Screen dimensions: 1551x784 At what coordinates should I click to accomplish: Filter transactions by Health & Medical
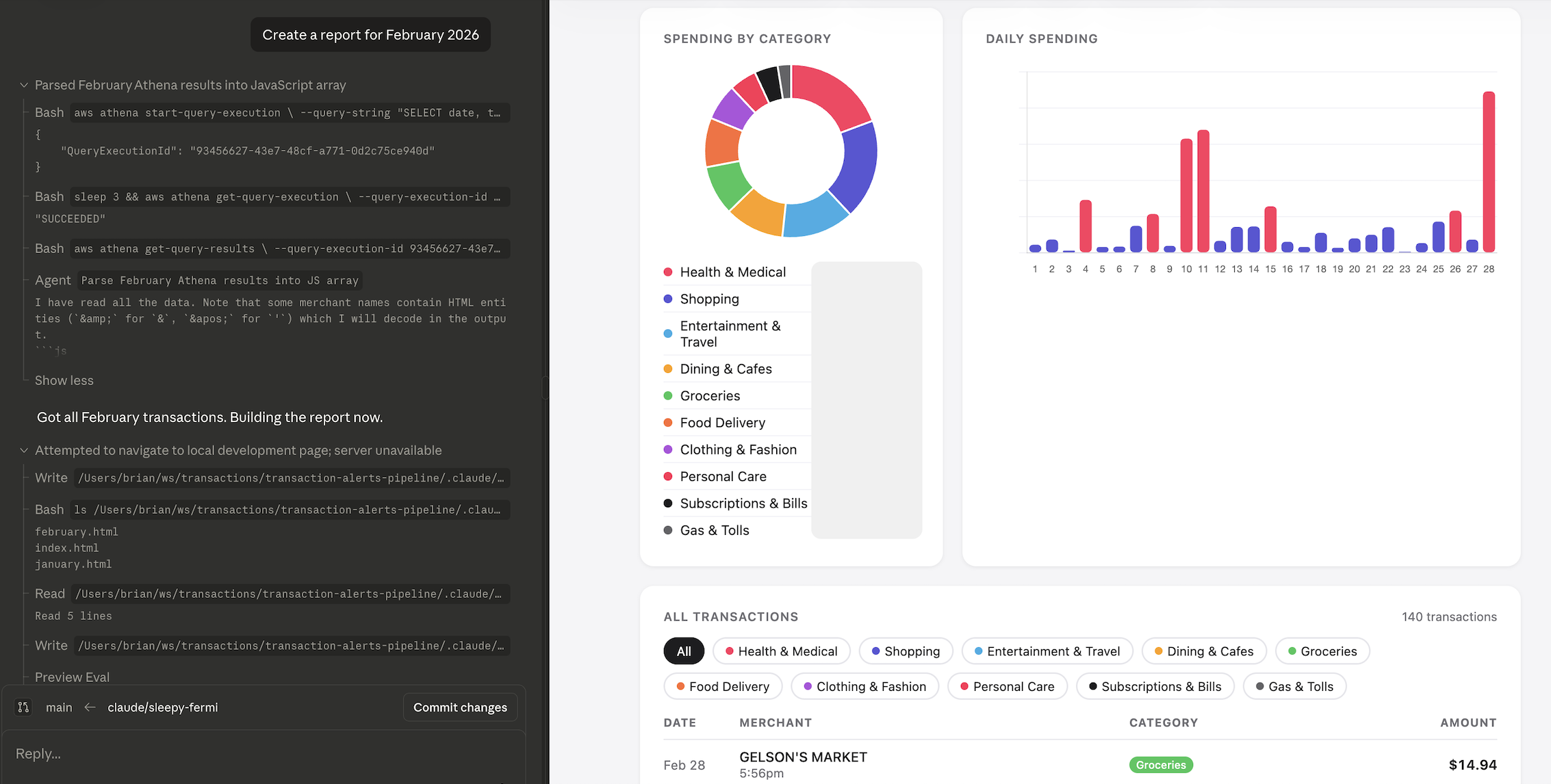tap(781, 651)
